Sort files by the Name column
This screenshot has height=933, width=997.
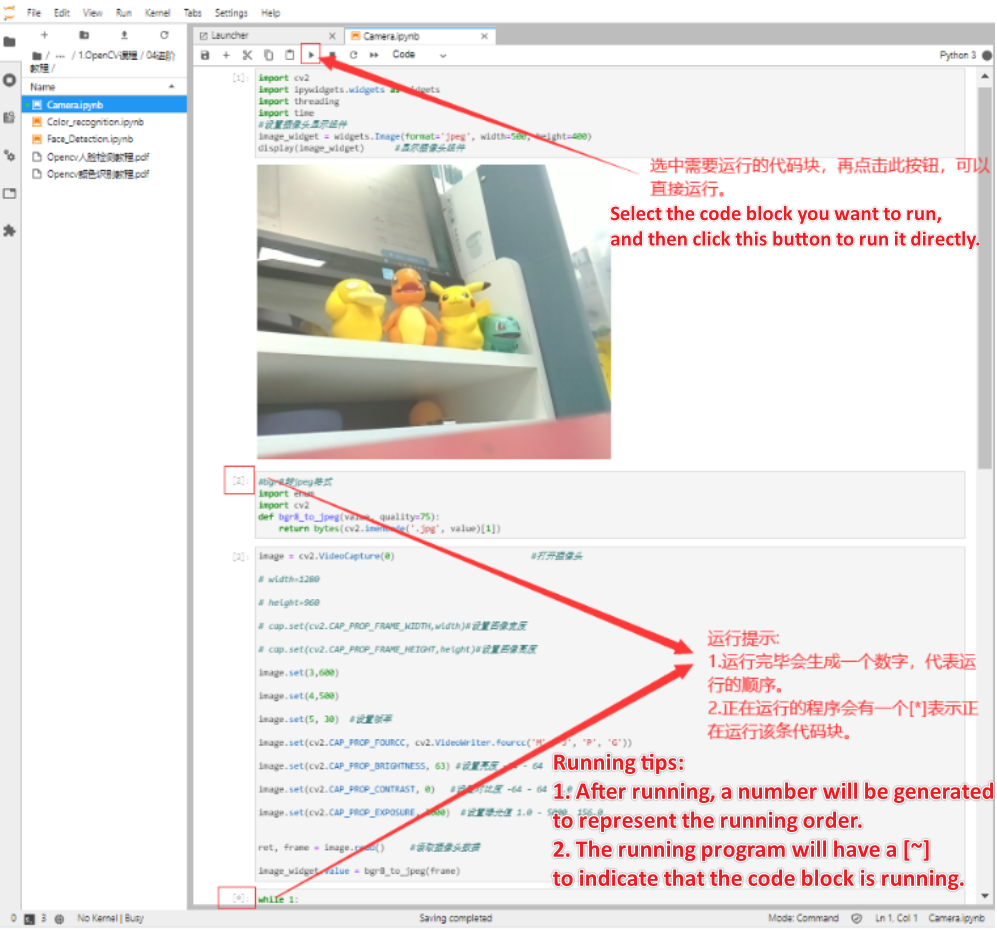[104, 86]
